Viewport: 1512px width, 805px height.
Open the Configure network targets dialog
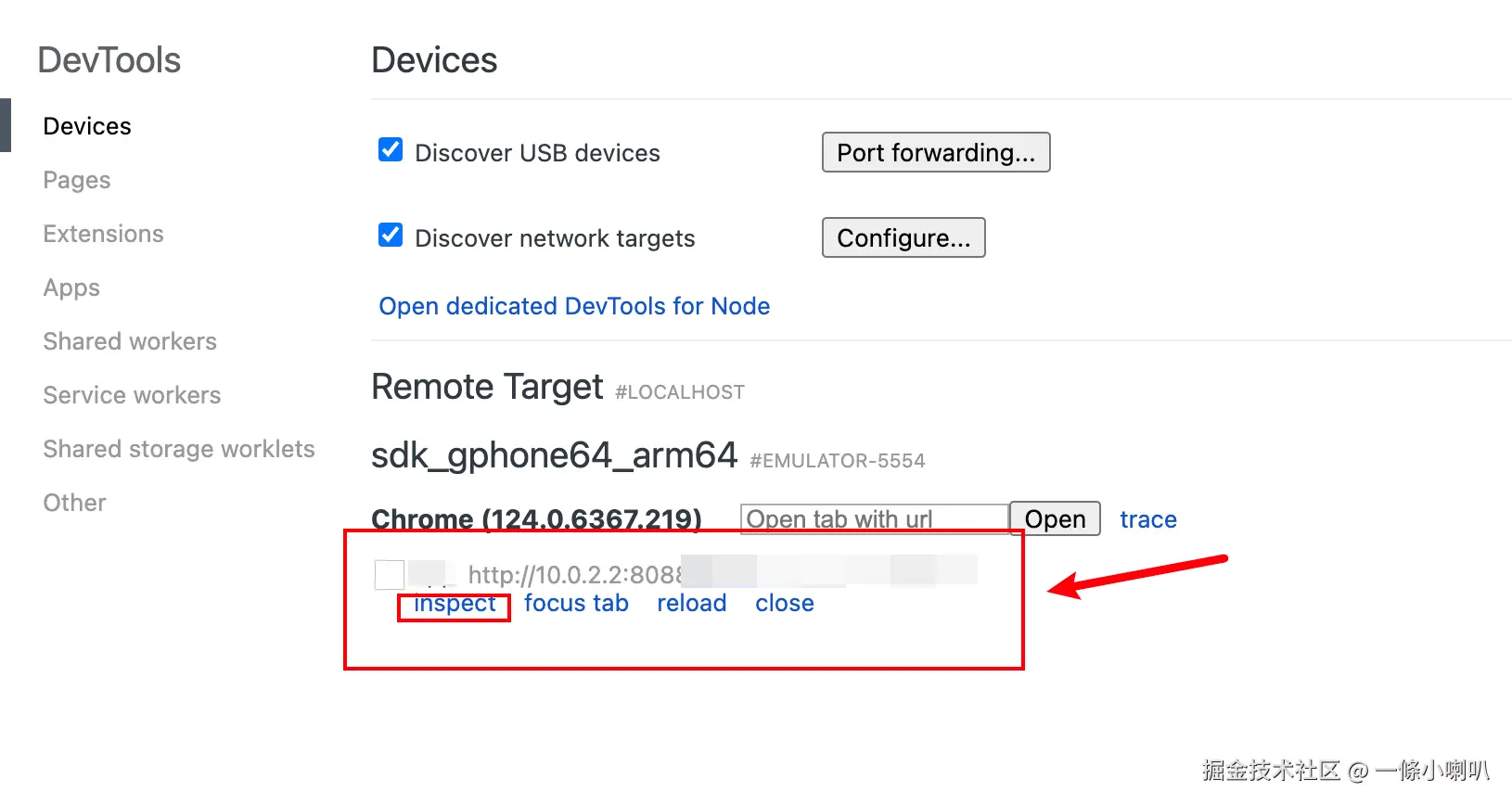pos(903,237)
